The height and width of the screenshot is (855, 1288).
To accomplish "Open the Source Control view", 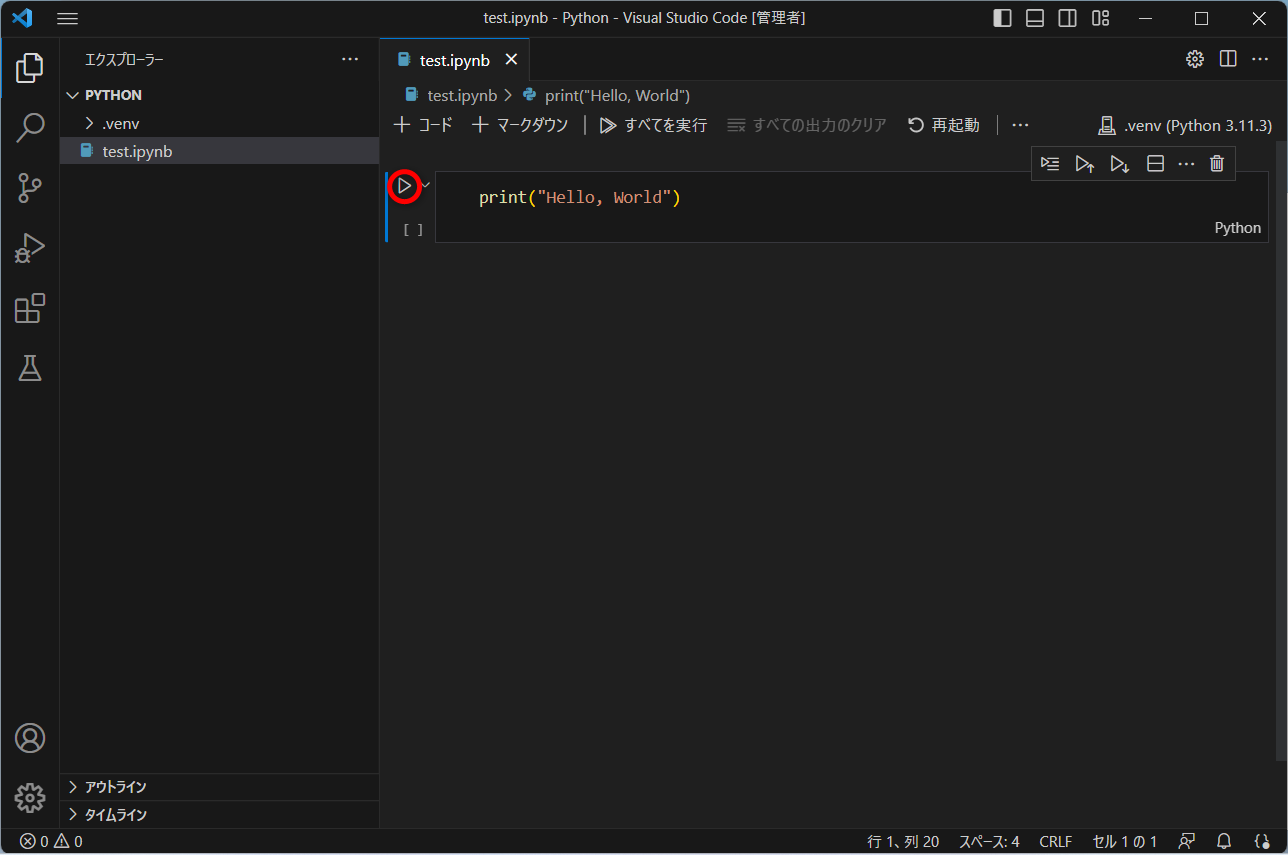I will [30, 188].
